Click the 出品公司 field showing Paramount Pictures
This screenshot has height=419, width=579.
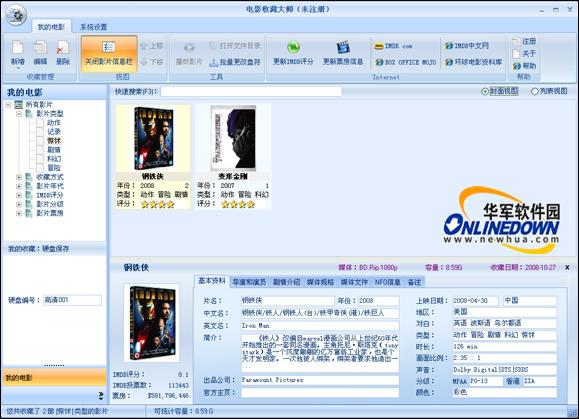coord(320,380)
